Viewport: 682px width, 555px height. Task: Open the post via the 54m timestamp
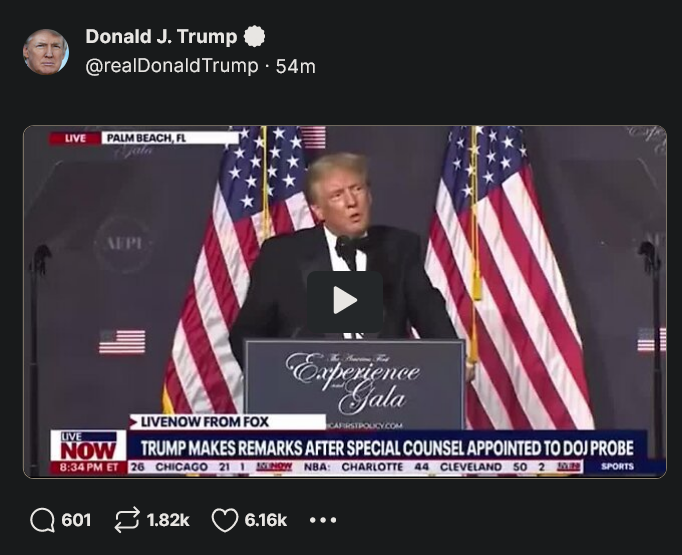[295, 67]
